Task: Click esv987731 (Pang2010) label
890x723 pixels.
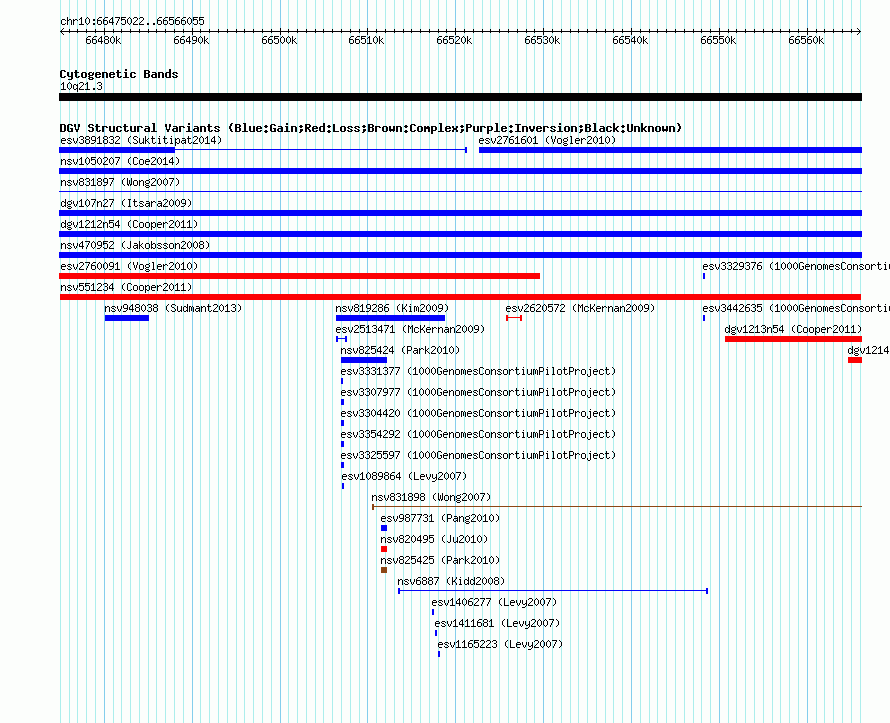Action: [440, 518]
